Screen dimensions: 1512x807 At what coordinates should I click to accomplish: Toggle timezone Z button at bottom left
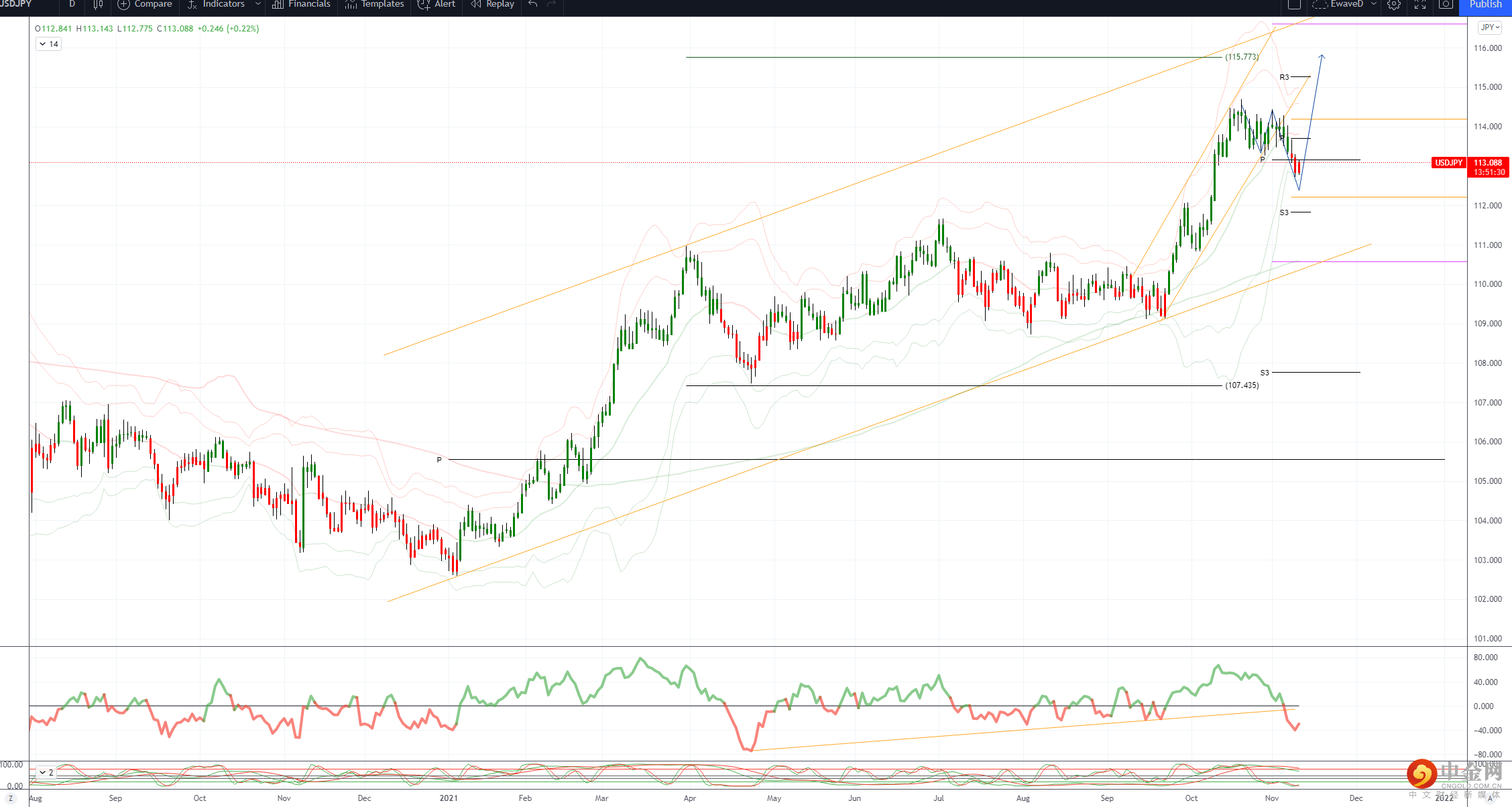(11, 798)
